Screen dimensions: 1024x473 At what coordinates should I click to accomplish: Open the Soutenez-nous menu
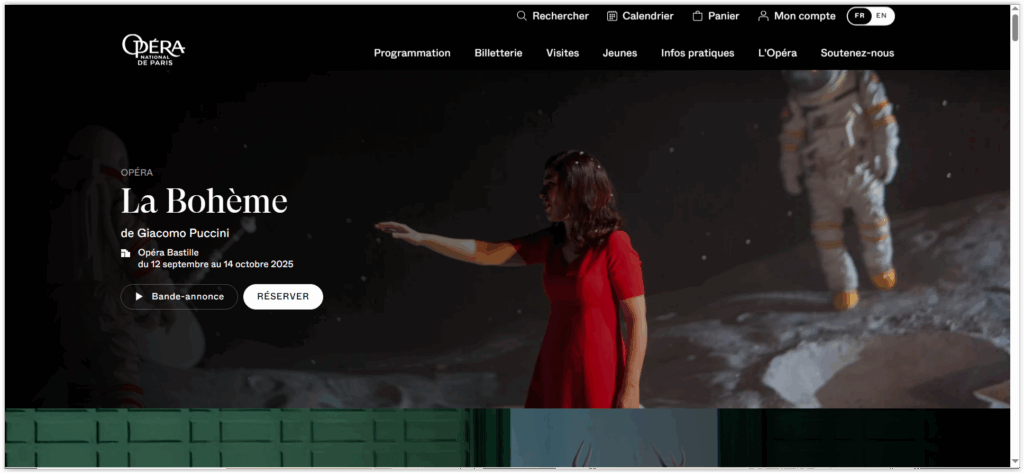point(857,53)
